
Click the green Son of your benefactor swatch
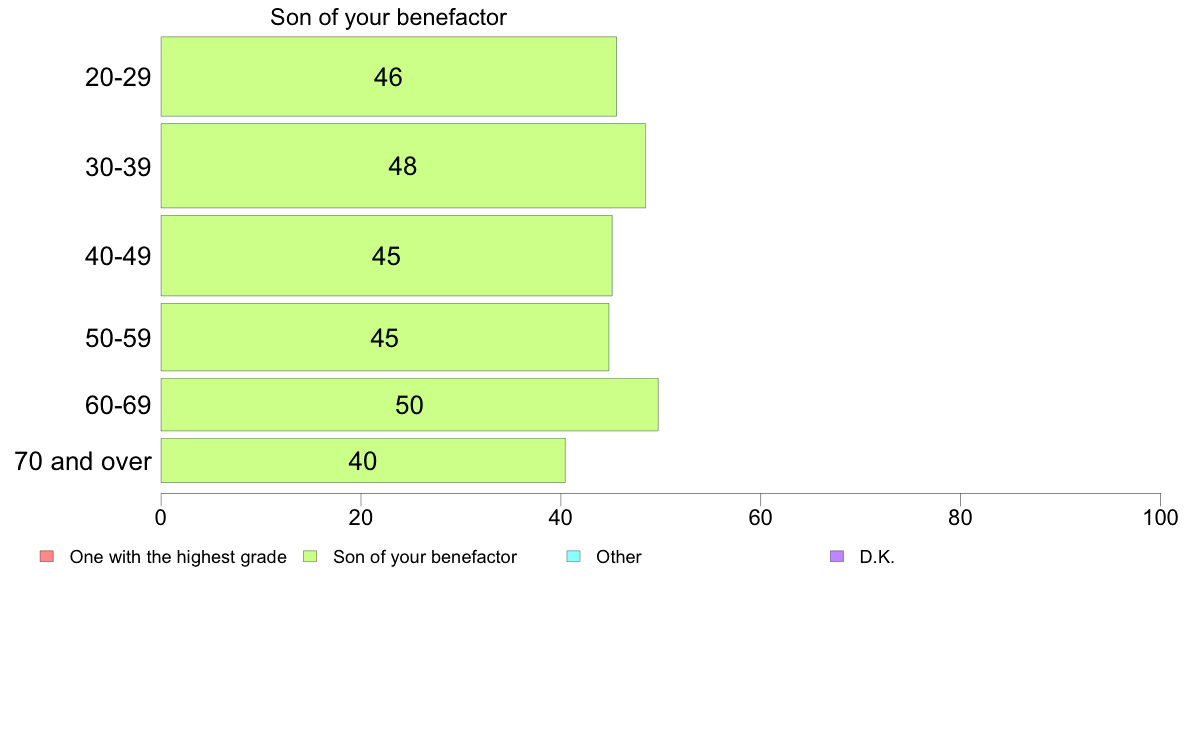tap(310, 556)
